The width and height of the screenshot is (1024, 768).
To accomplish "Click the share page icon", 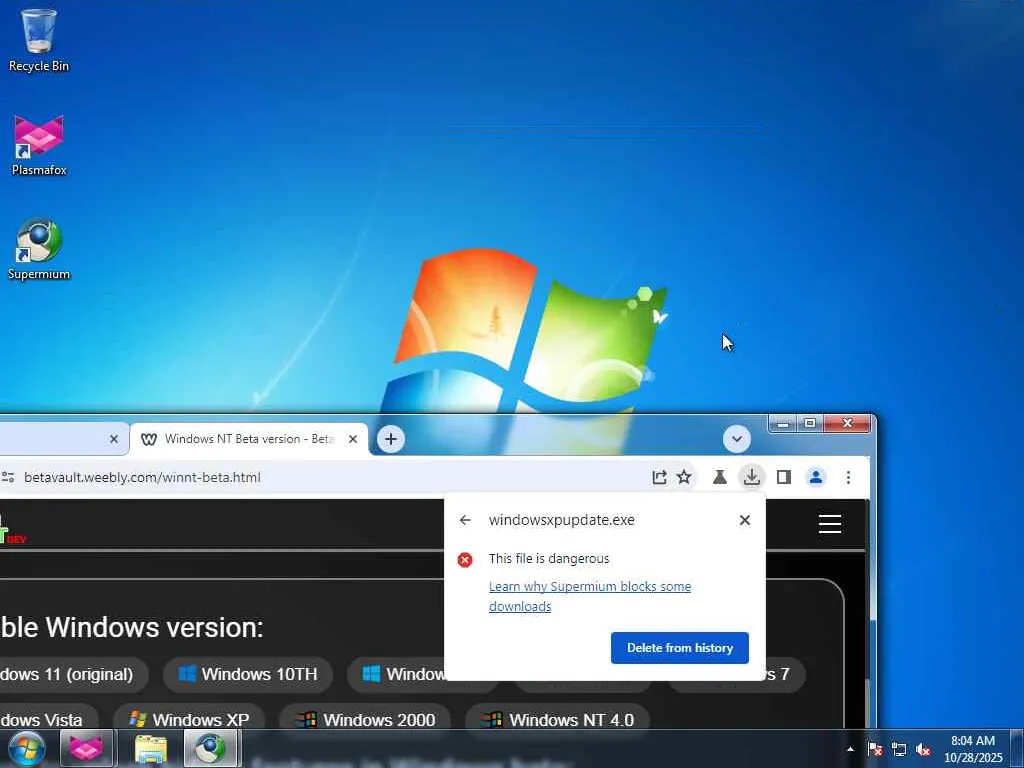I will tap(659, 477).
